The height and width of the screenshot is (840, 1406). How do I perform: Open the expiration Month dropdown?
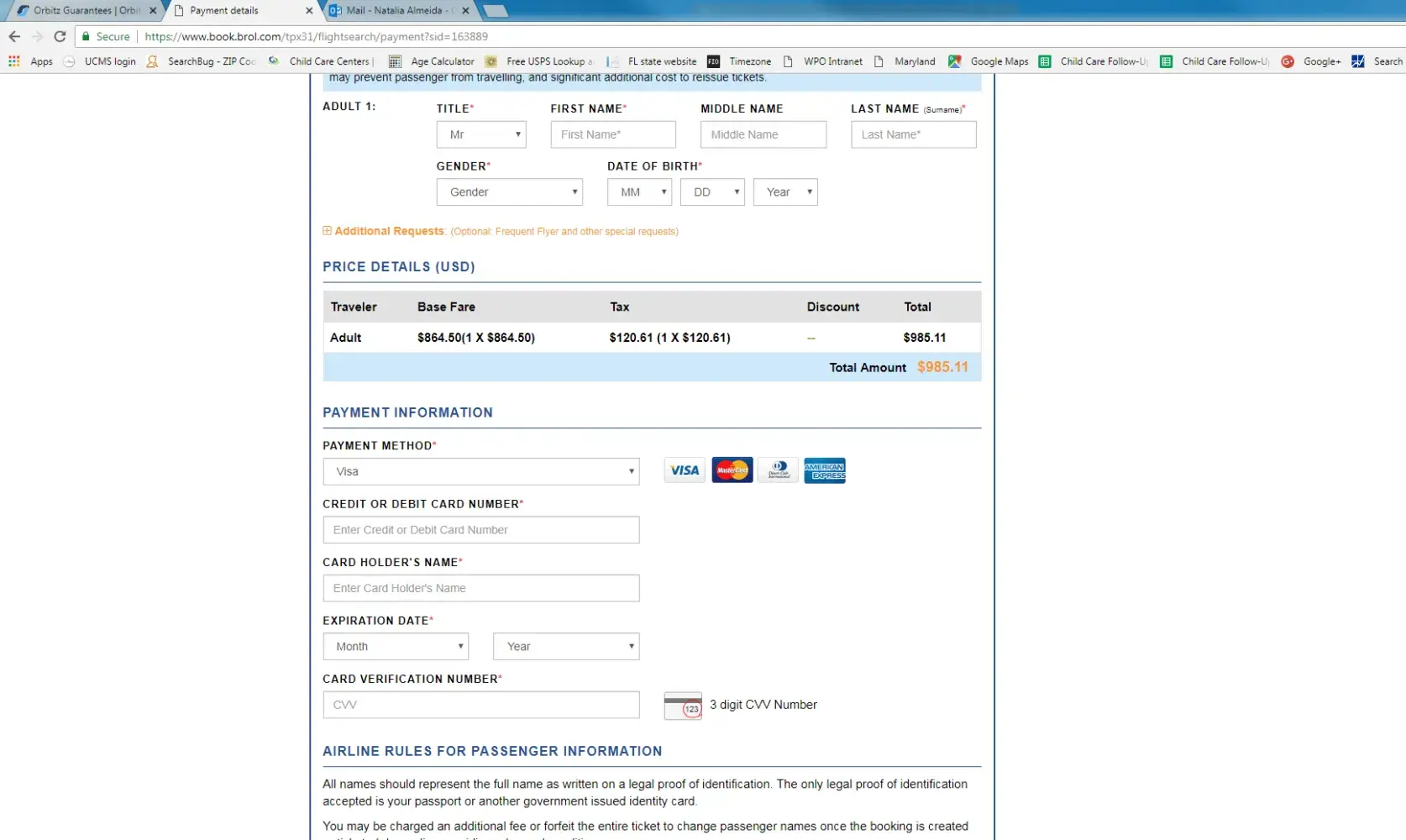(x=396, y=647)
